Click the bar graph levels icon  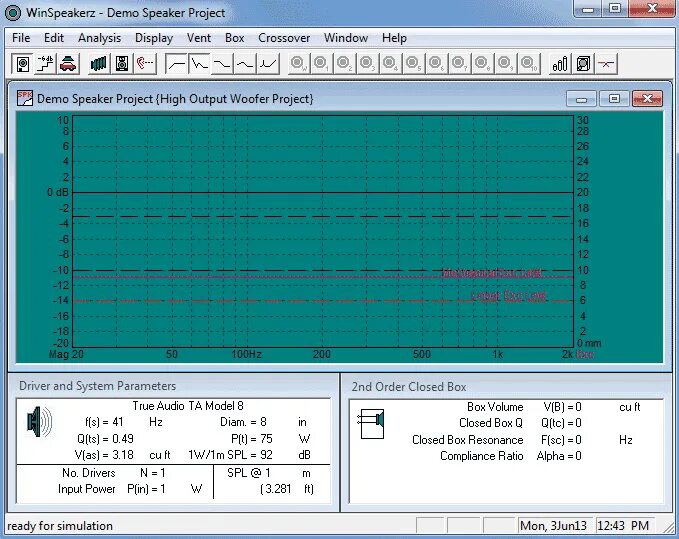560,64
